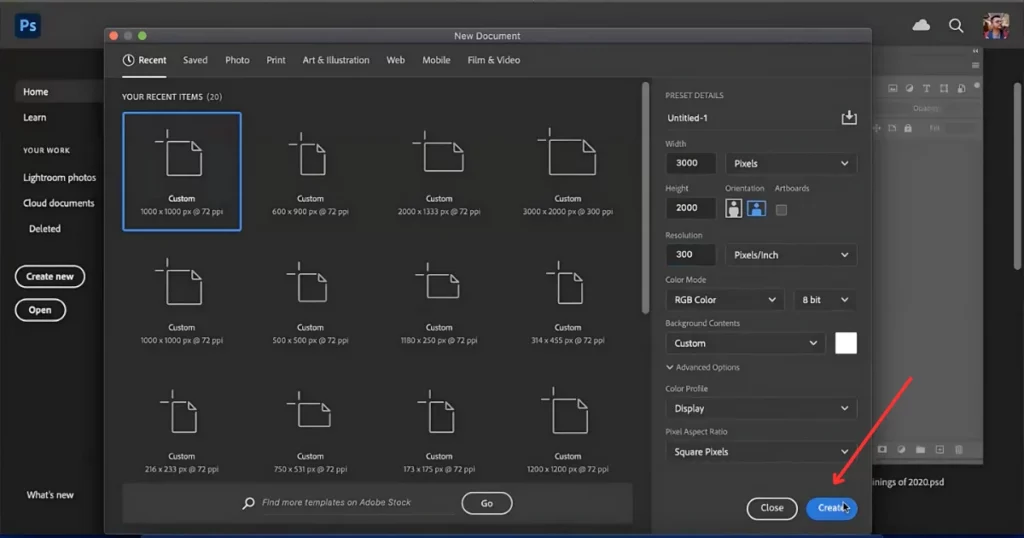Toggle the layer filter on/off dot

pyautogui.click(x=977, y=86)
